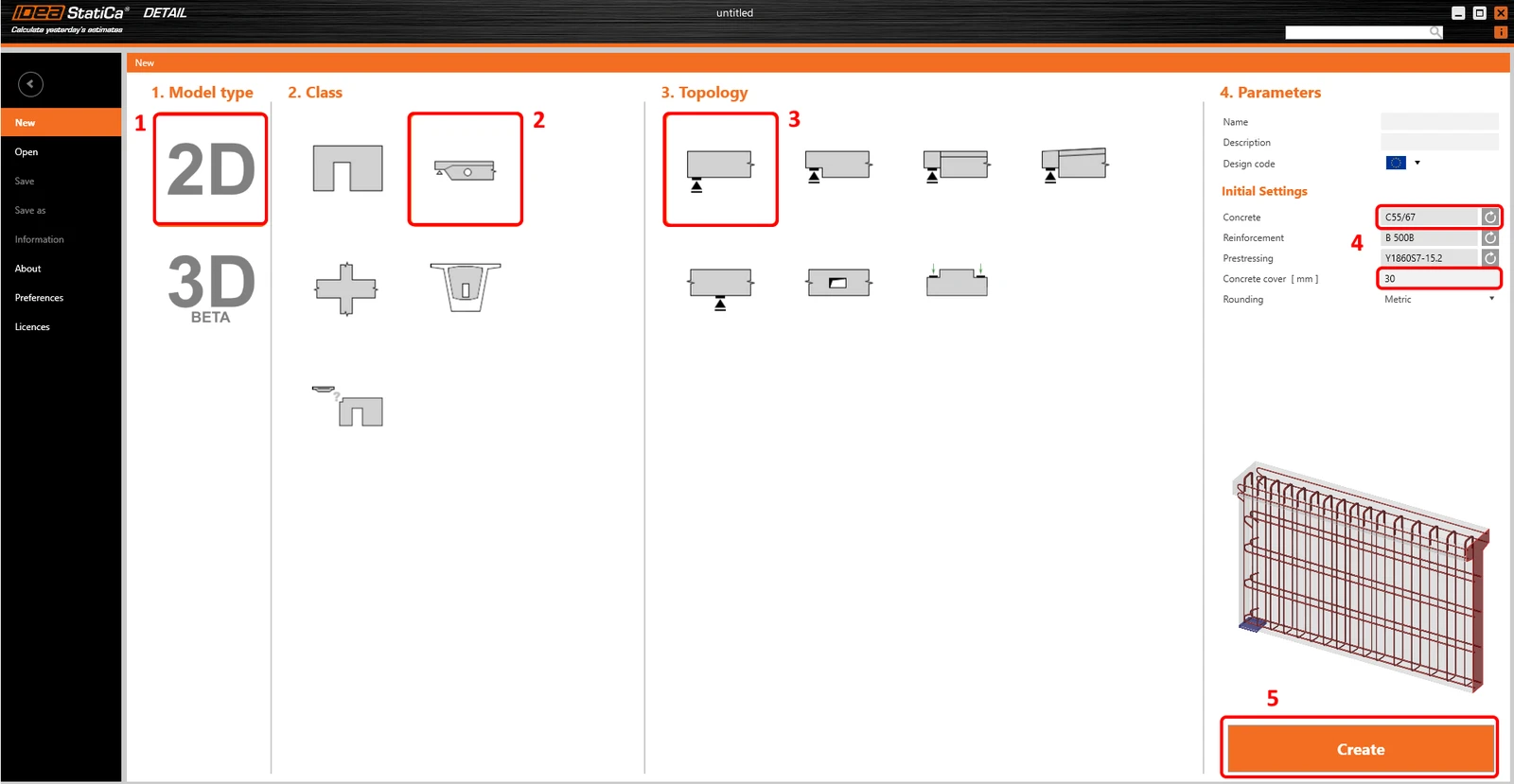Choose the cross-shaped class icon
The image size is (1514, 784).
coord(346,288)
